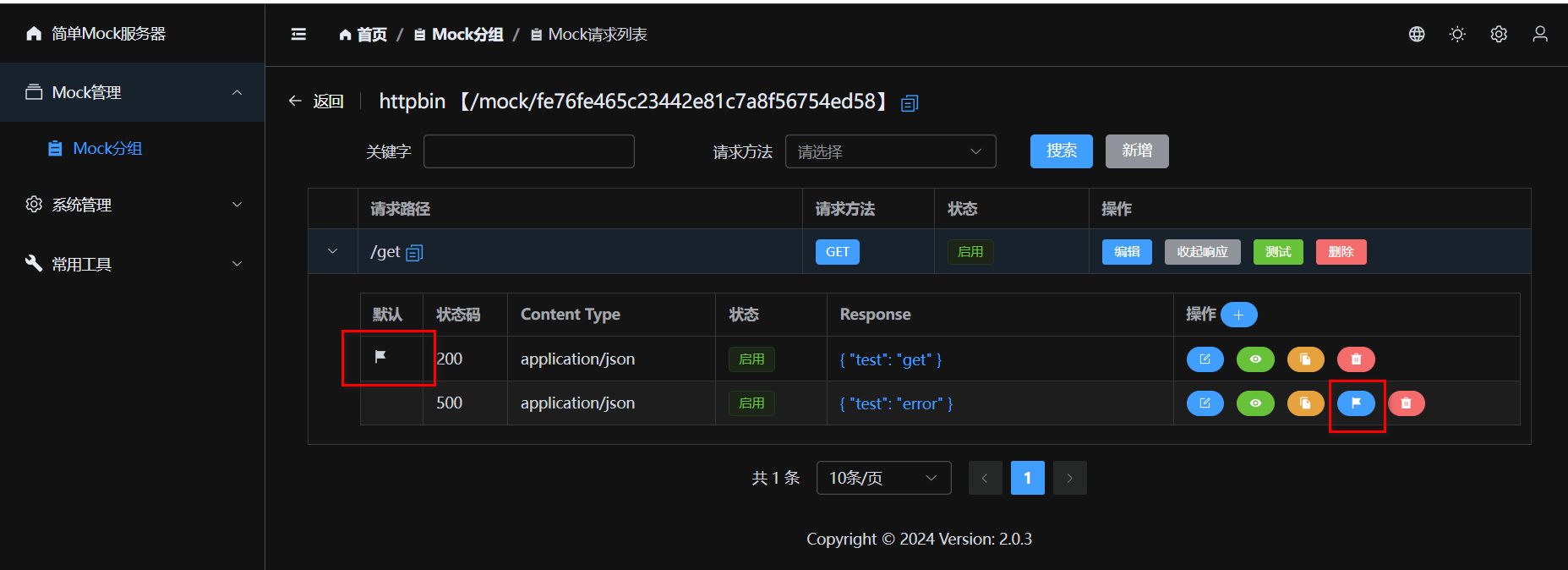Open the 请求方法 dropdown
The image size is (1568, 570).
tap(890, 151)
